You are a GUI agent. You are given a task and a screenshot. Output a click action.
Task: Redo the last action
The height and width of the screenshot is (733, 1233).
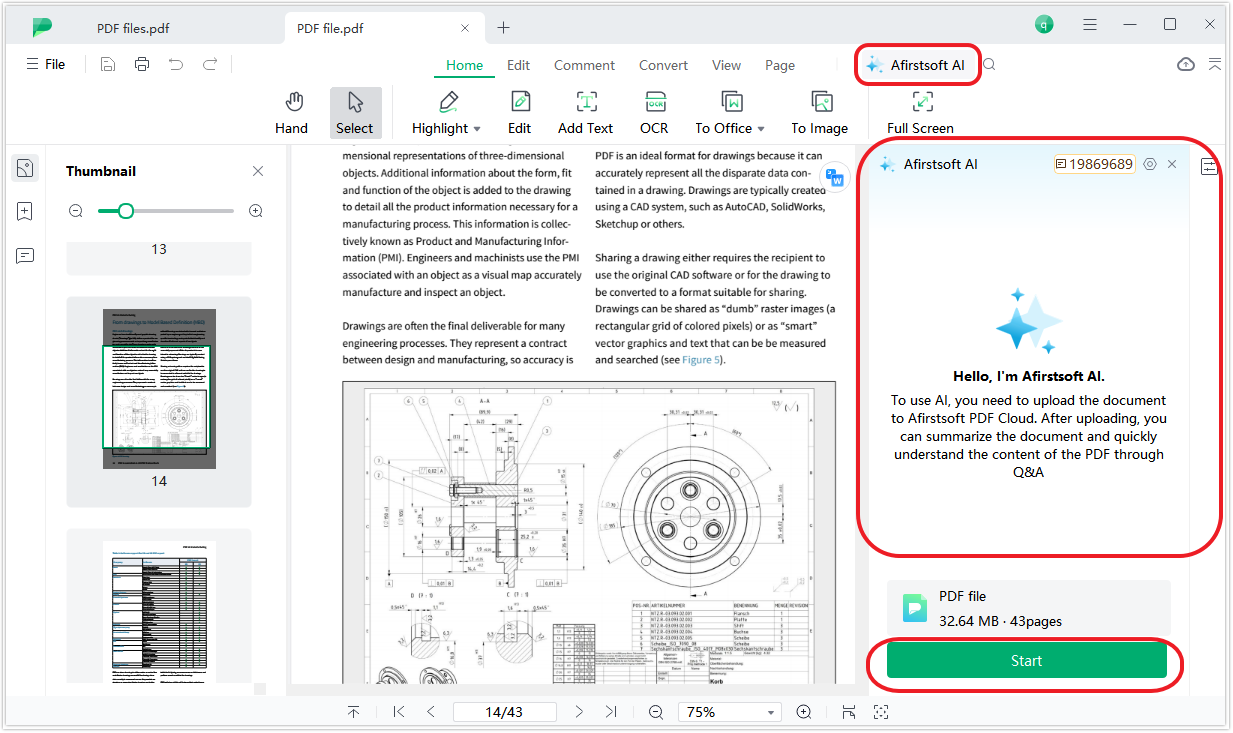[210, 64]
